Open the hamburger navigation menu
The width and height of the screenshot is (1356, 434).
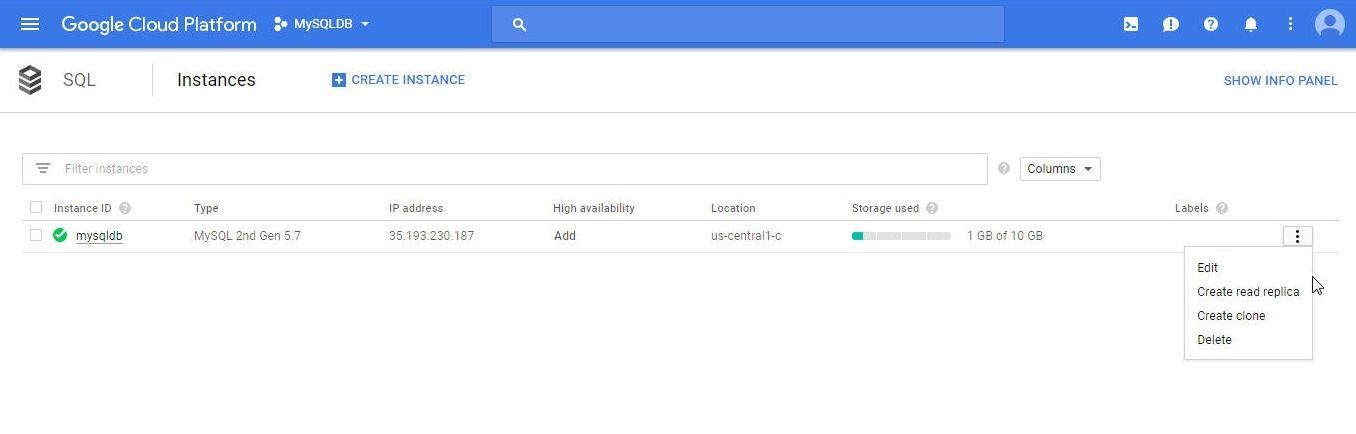[30, 24]
